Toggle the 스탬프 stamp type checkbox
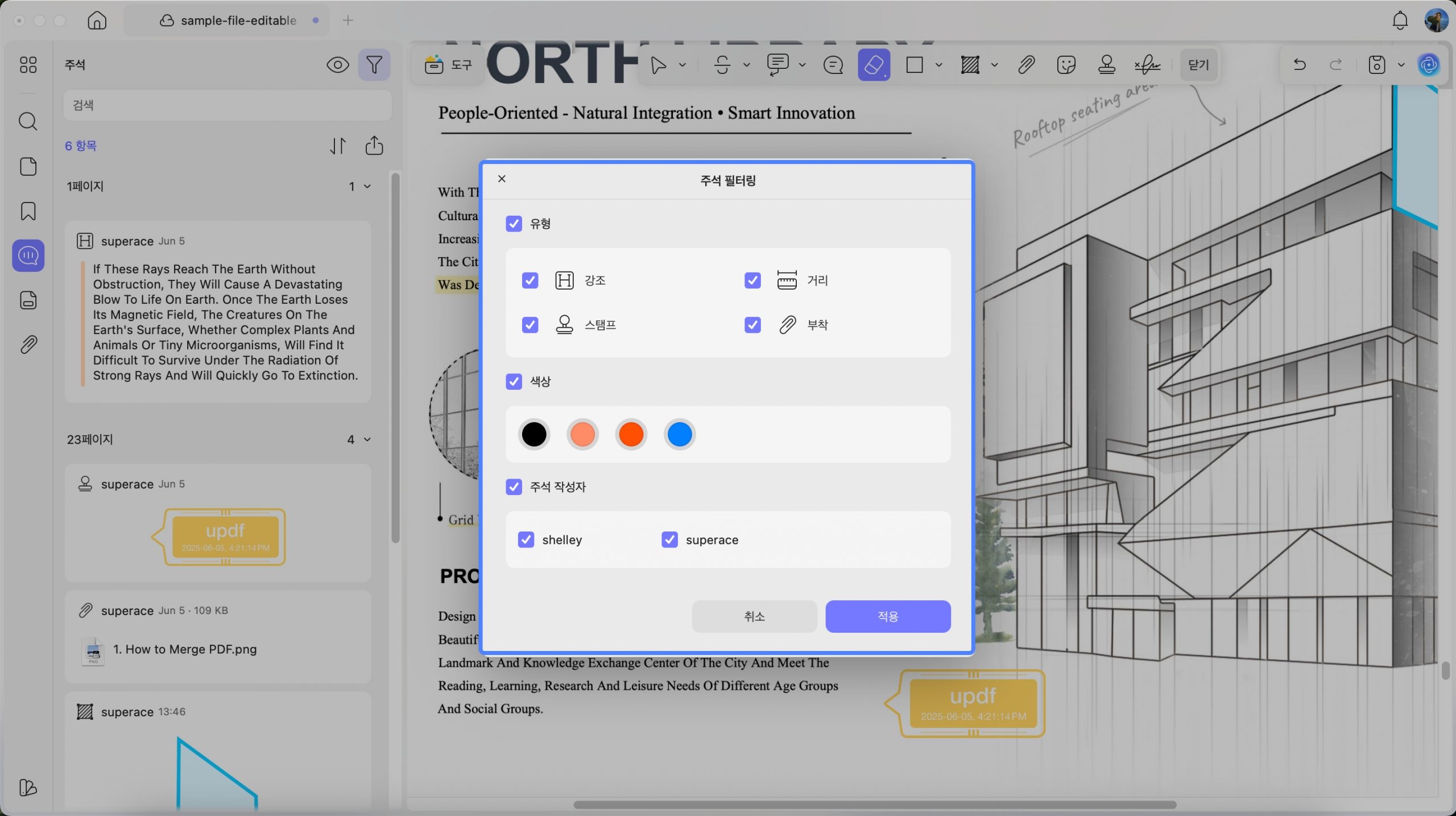This screenshot has width=1456, height=816. [x=530, y=325]
